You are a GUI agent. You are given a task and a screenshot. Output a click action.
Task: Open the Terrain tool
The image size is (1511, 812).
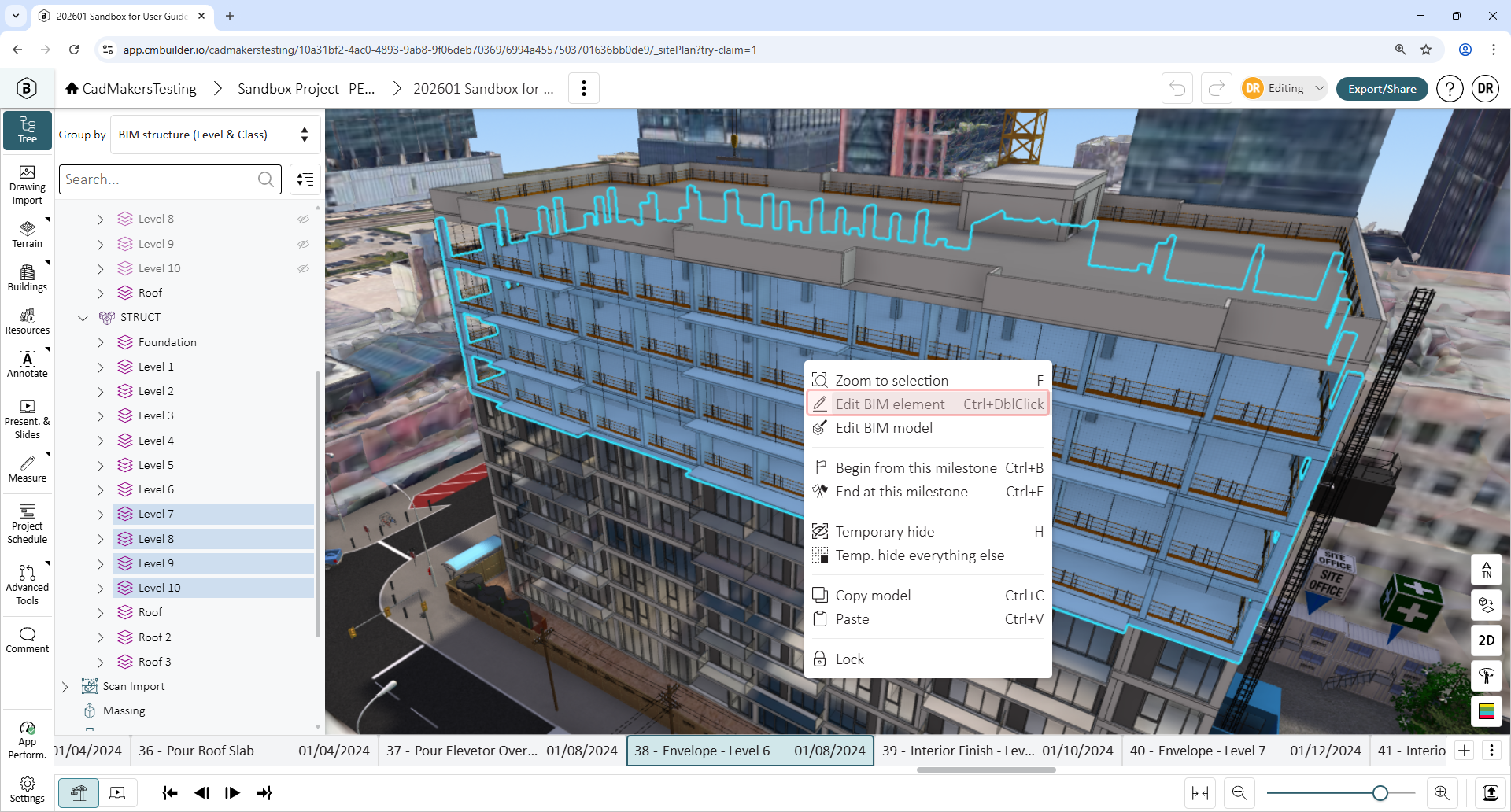click(x=28, y=234)
